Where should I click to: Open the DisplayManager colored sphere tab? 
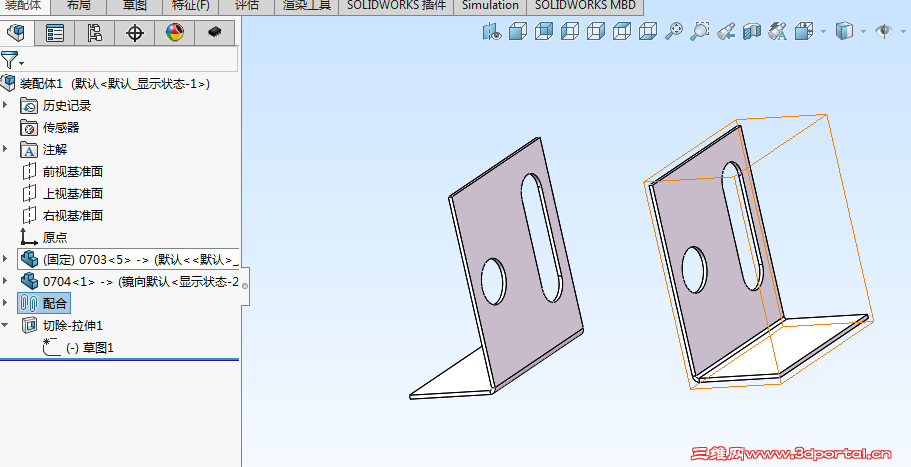(175, 33)
